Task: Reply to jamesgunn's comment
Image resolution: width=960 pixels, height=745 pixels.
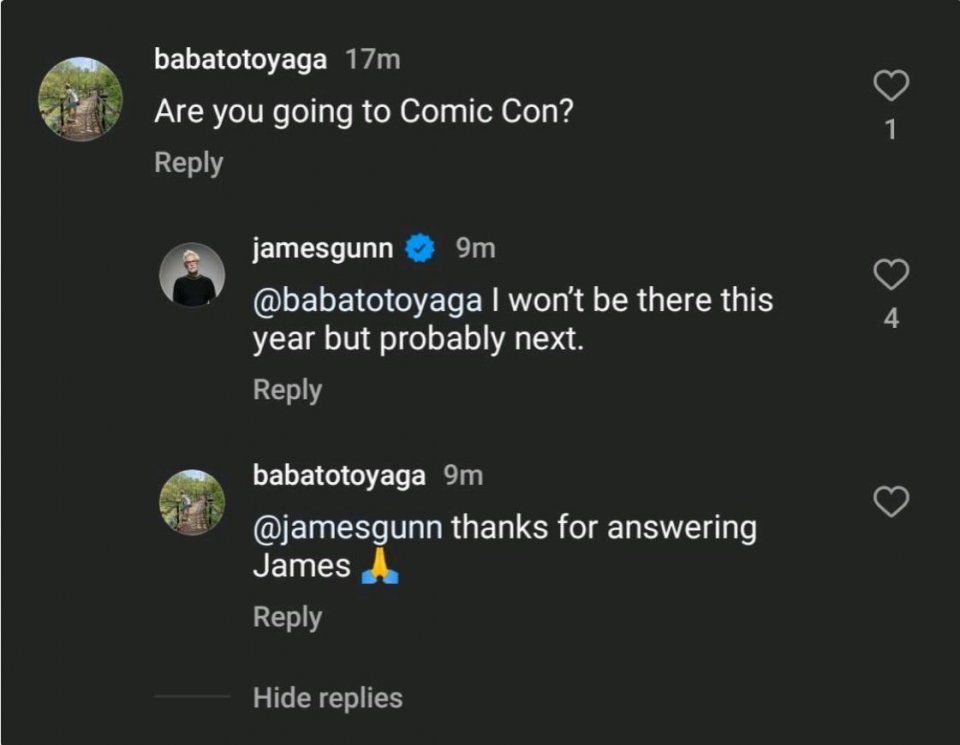Action: 287,390
